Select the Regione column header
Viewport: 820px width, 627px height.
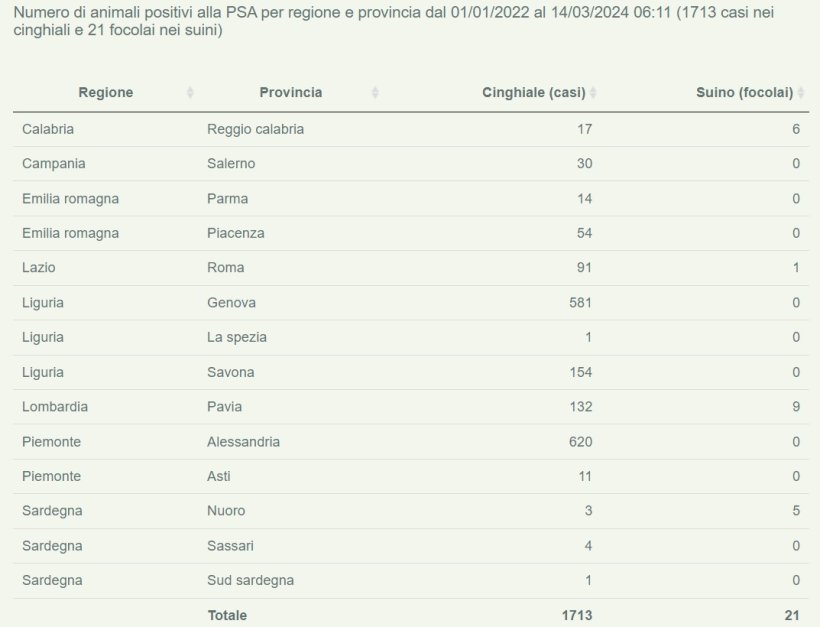point(106,92)
